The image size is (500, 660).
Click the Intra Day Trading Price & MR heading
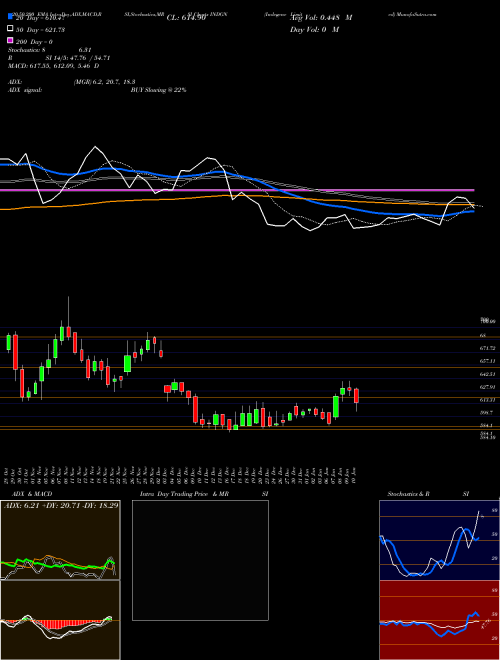click(184, 494)
